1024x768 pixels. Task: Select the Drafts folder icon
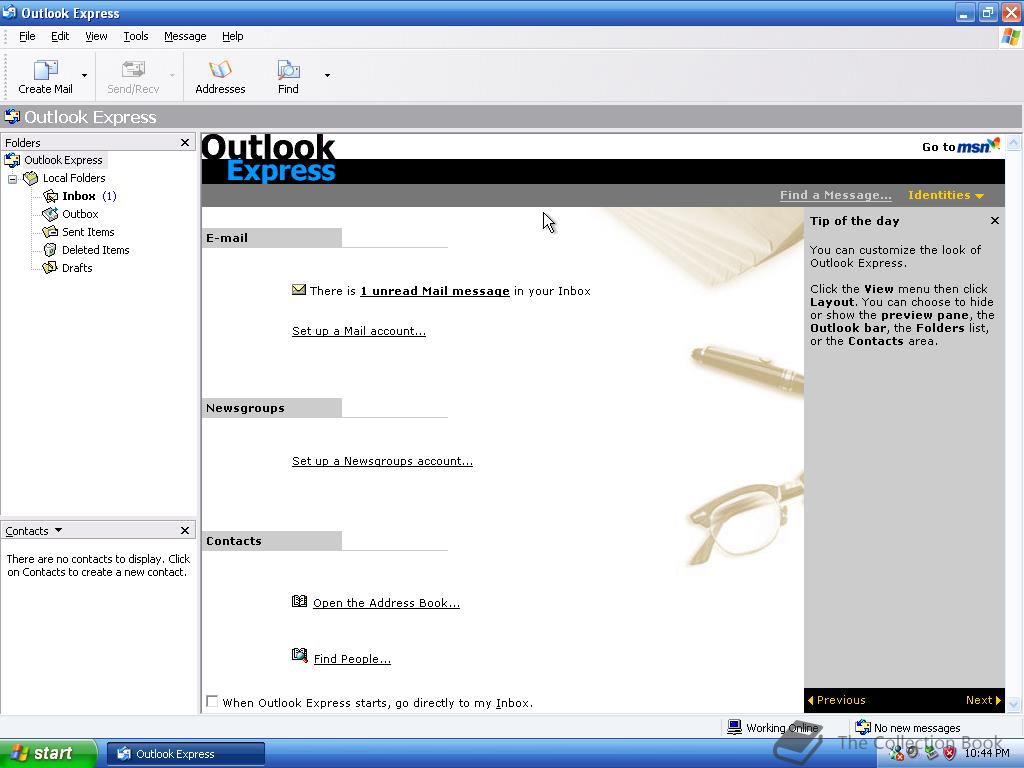(50, 268)
